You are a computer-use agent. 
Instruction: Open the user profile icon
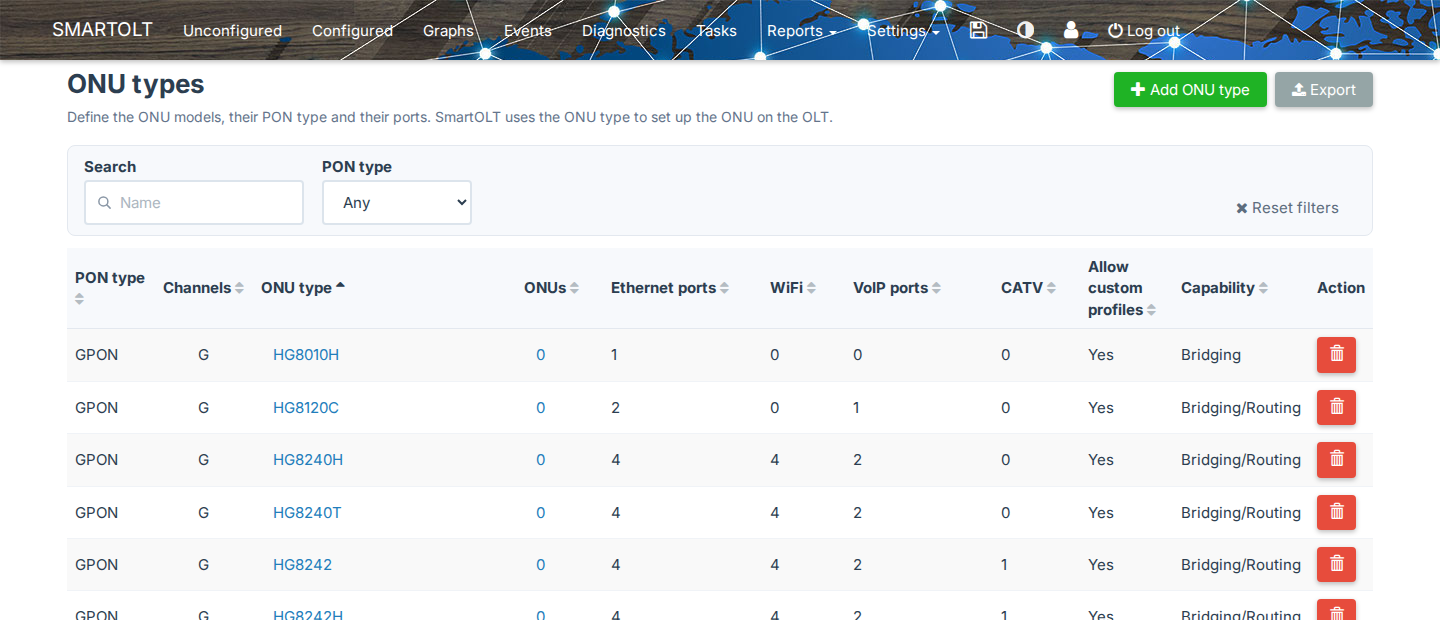1071,30
